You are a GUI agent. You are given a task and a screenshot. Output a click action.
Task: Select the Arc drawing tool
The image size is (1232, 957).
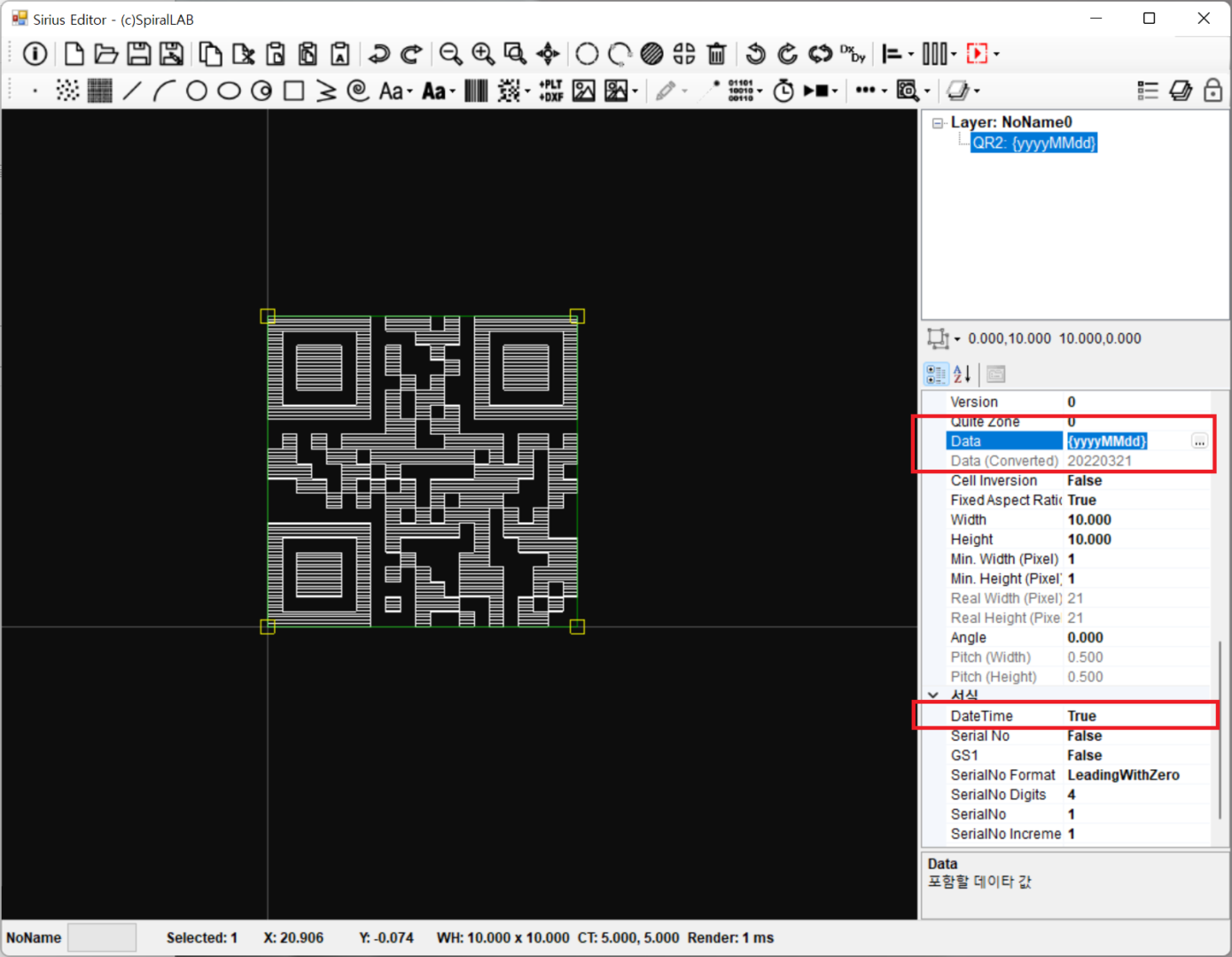164,90
